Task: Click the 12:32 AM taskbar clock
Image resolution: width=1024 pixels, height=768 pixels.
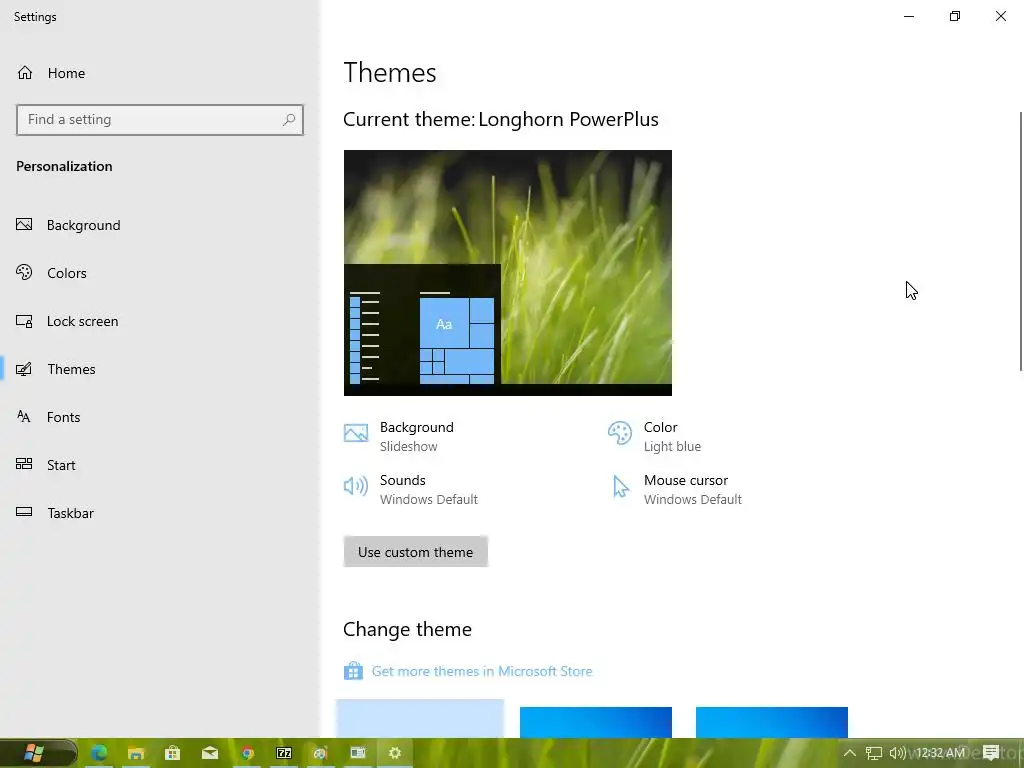Action: pos(940,753)
